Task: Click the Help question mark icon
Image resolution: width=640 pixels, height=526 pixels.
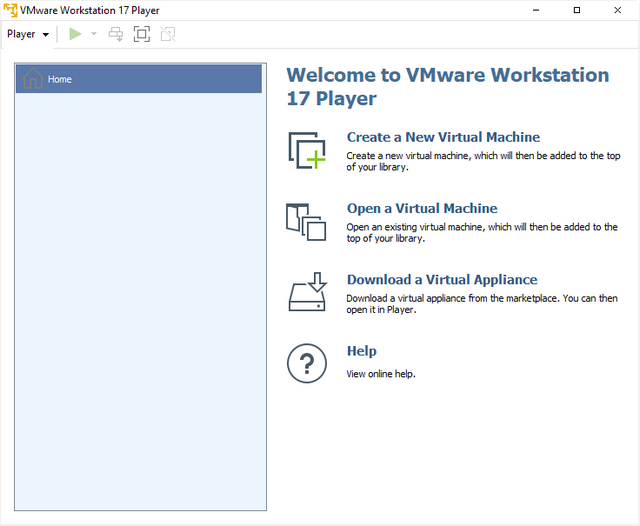Action: (307, 363)
